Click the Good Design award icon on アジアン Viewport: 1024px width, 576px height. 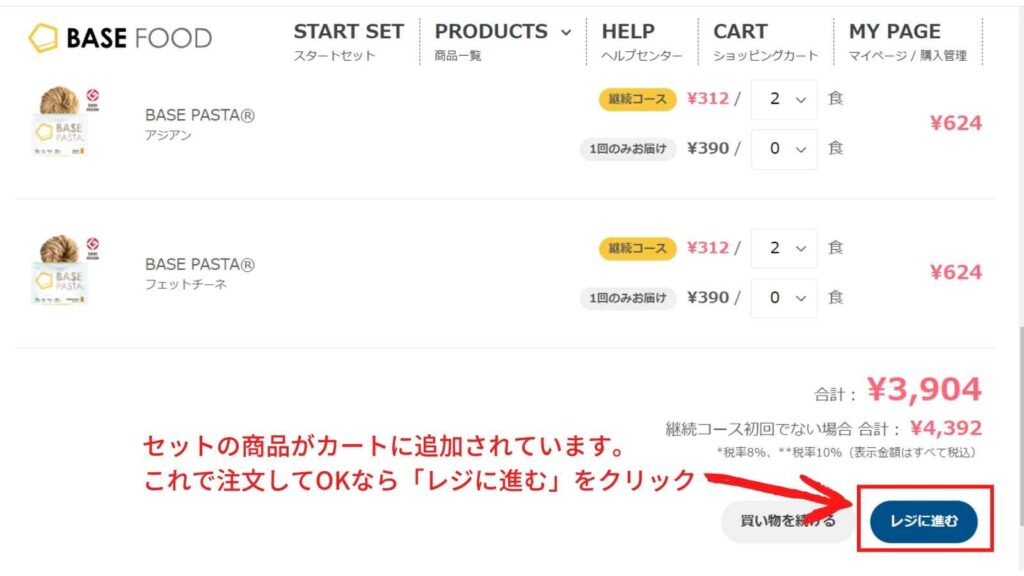[x=93, y=99]
